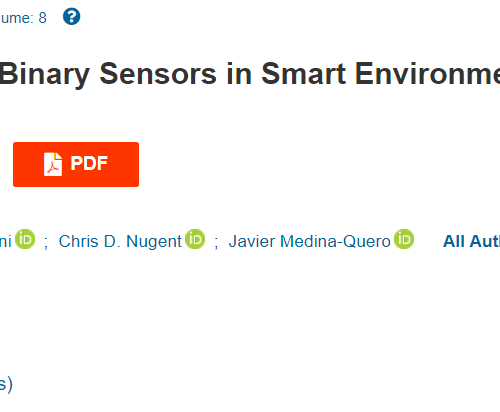The height and width of the screenshot is (412, 500).
Task: Open the leftmost ORCID icon after 'ni'
Action: [25, 239]
